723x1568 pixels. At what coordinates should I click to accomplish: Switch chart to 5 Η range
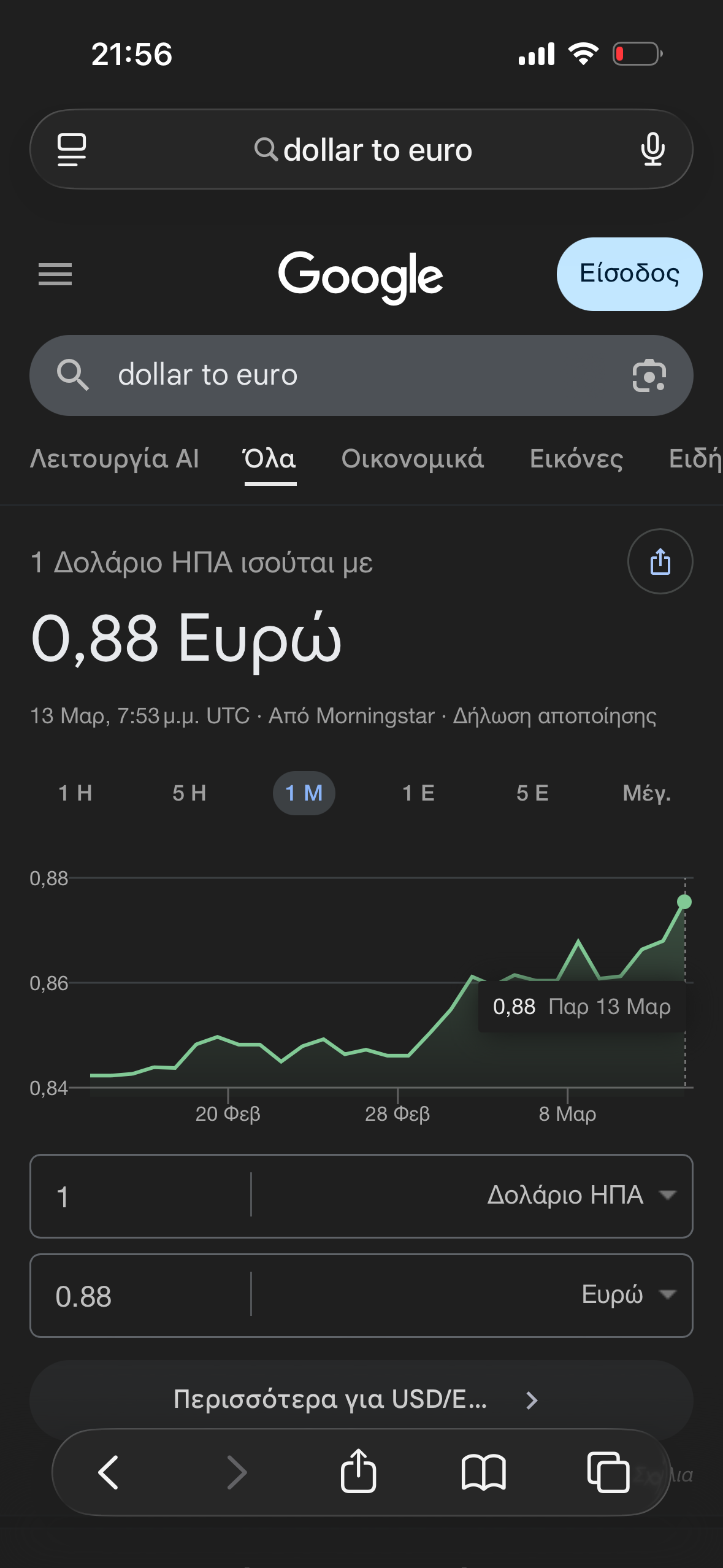[x=189, y=793]
